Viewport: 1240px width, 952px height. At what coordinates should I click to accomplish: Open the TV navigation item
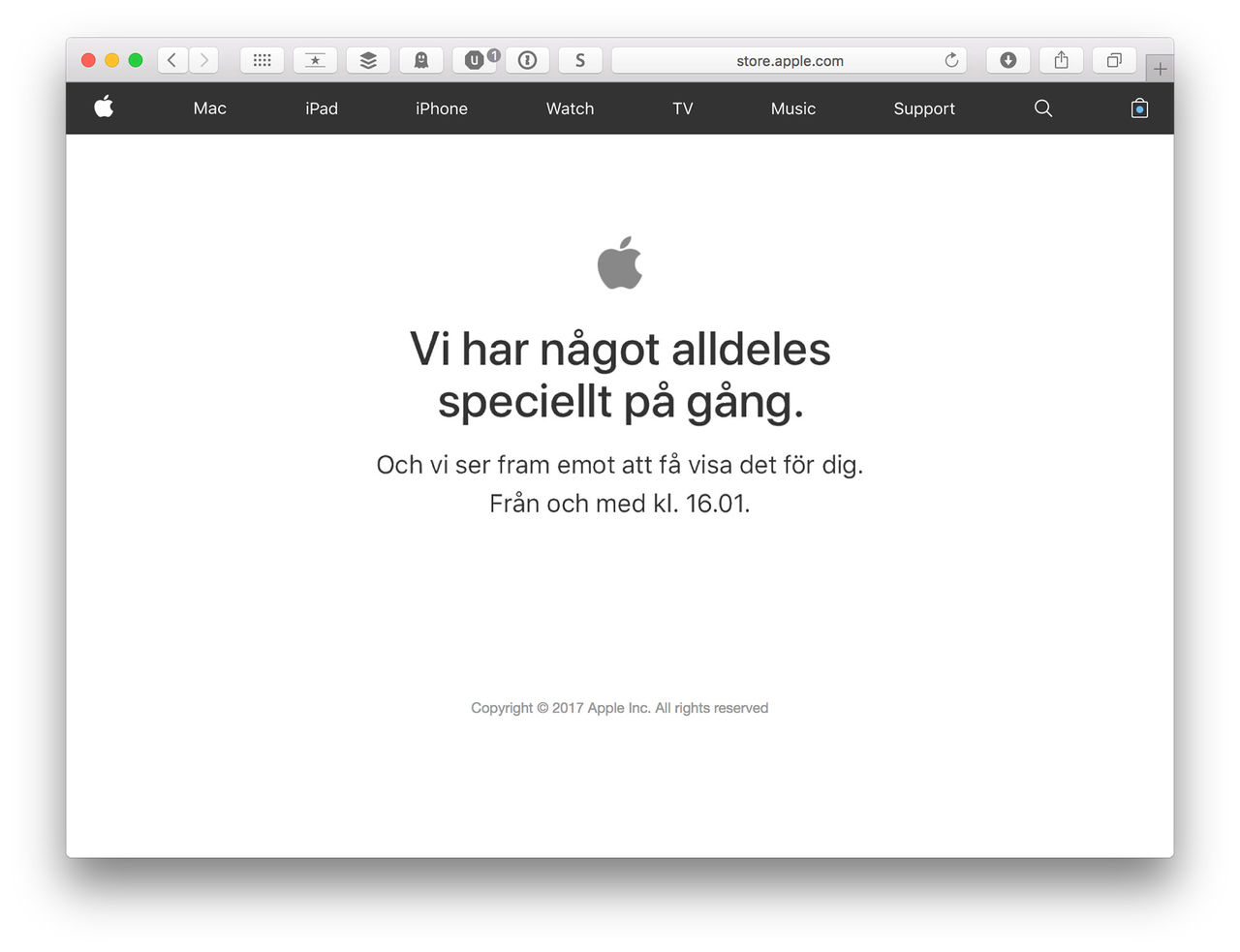[x=683, y=108]
